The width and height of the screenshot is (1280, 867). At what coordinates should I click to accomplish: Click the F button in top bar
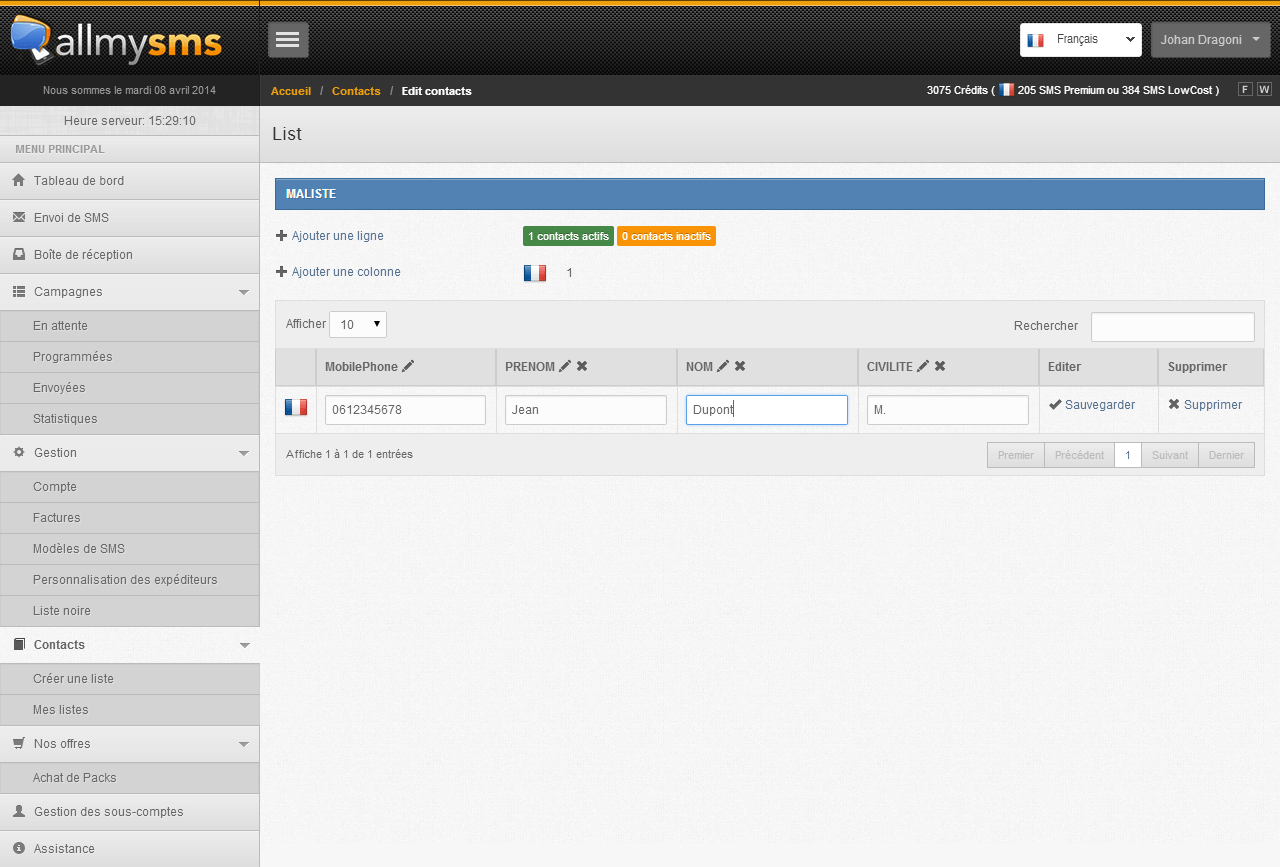(1245, 89)
